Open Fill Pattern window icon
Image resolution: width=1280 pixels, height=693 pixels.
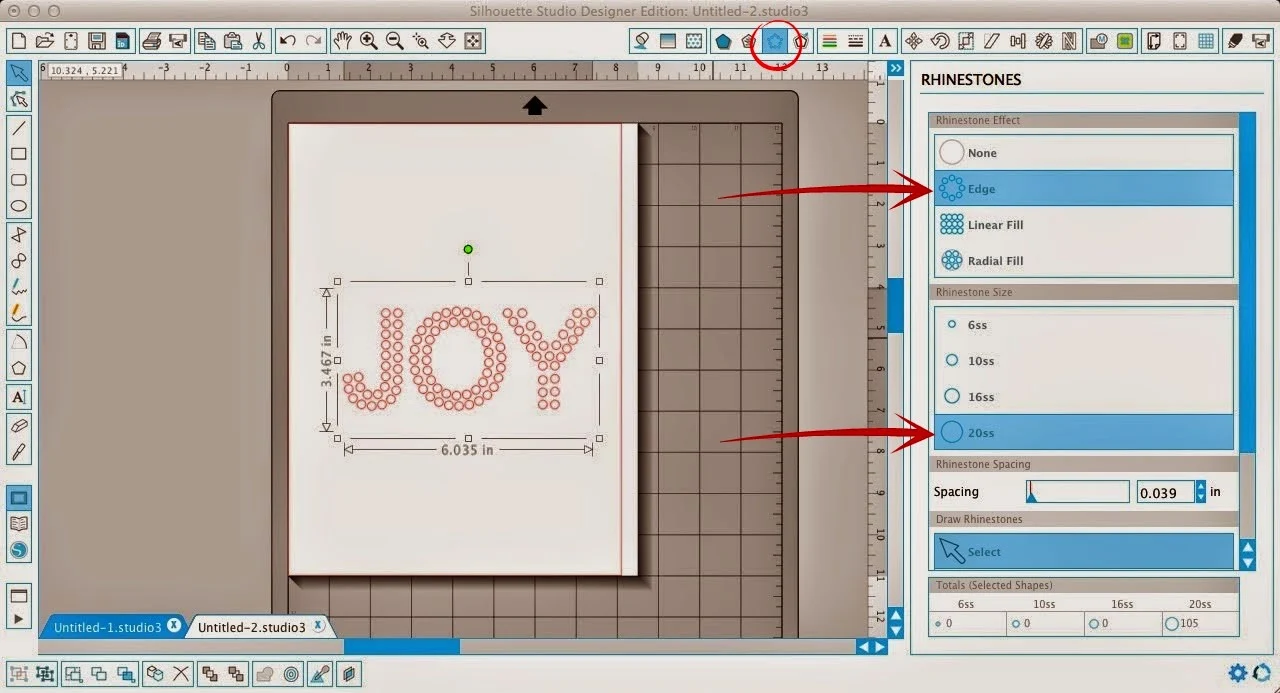coord(693,41)
